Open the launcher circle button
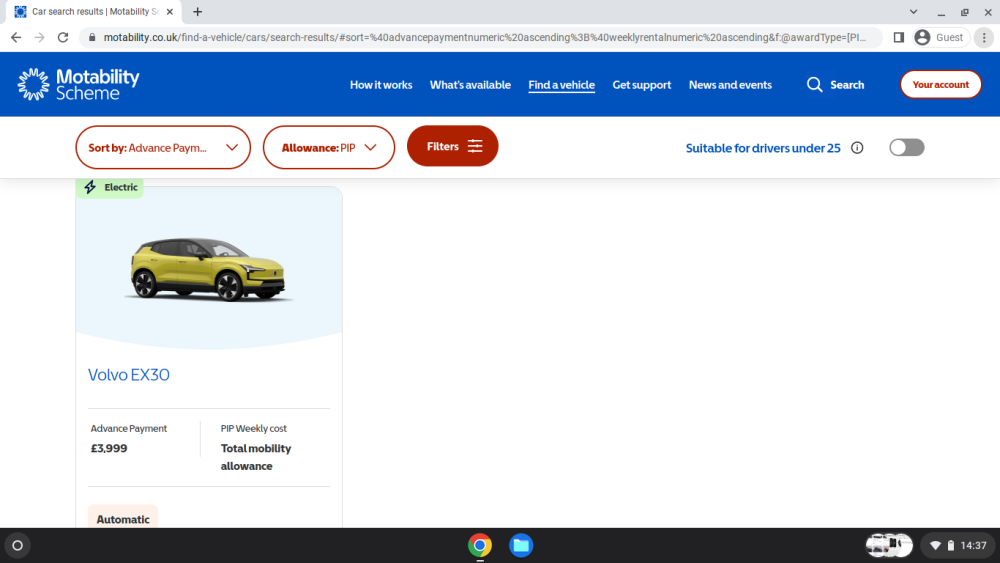The width and height of the screenshot is (1000, 563). (x=17, y=545)
